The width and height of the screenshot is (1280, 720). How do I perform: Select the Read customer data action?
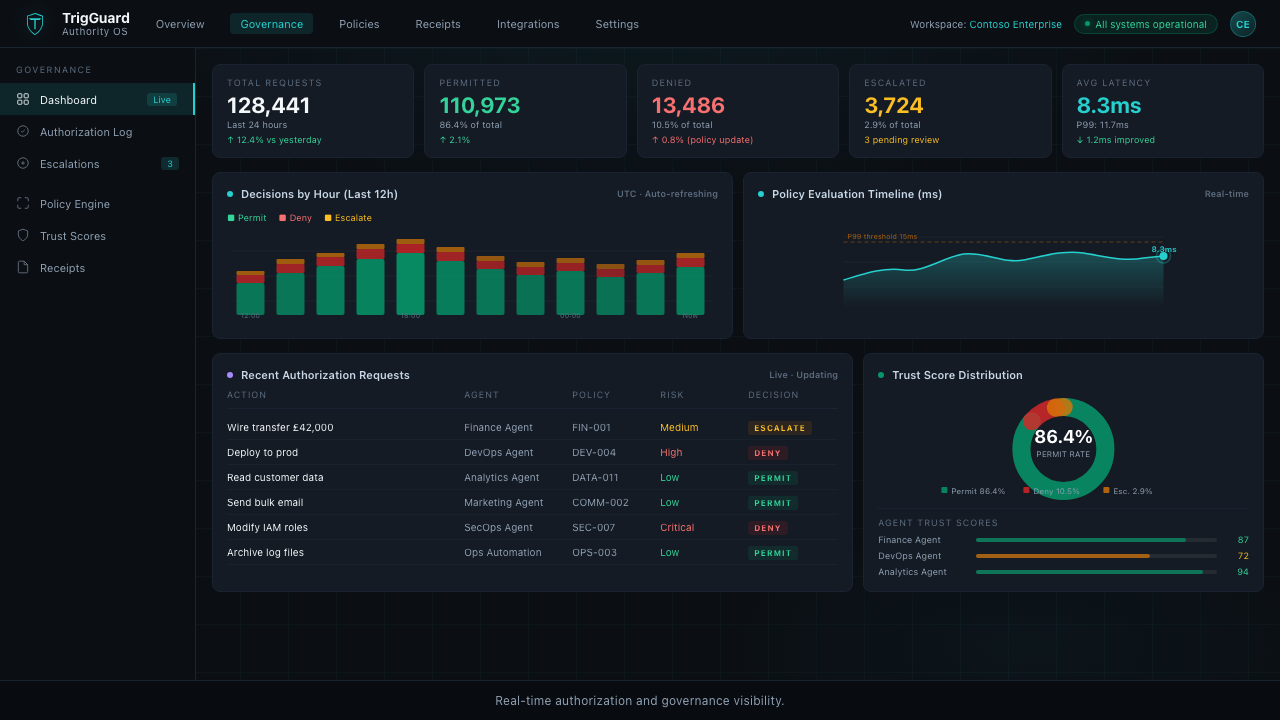(x=275, y=478)
